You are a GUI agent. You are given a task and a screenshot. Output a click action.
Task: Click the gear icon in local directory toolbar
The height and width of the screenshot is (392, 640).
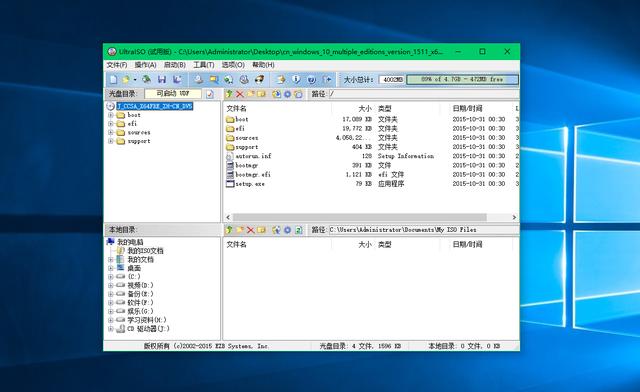coord(287,230)
